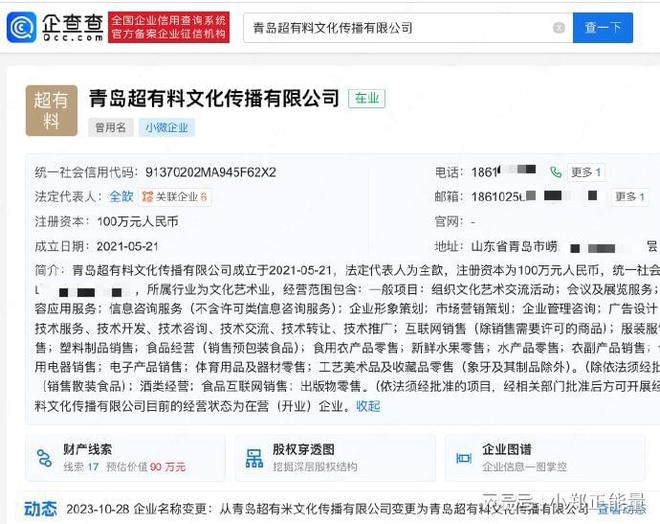Select the 小微企业 tag
Screen dimensions: 660x524
click(x=167, y=128)
